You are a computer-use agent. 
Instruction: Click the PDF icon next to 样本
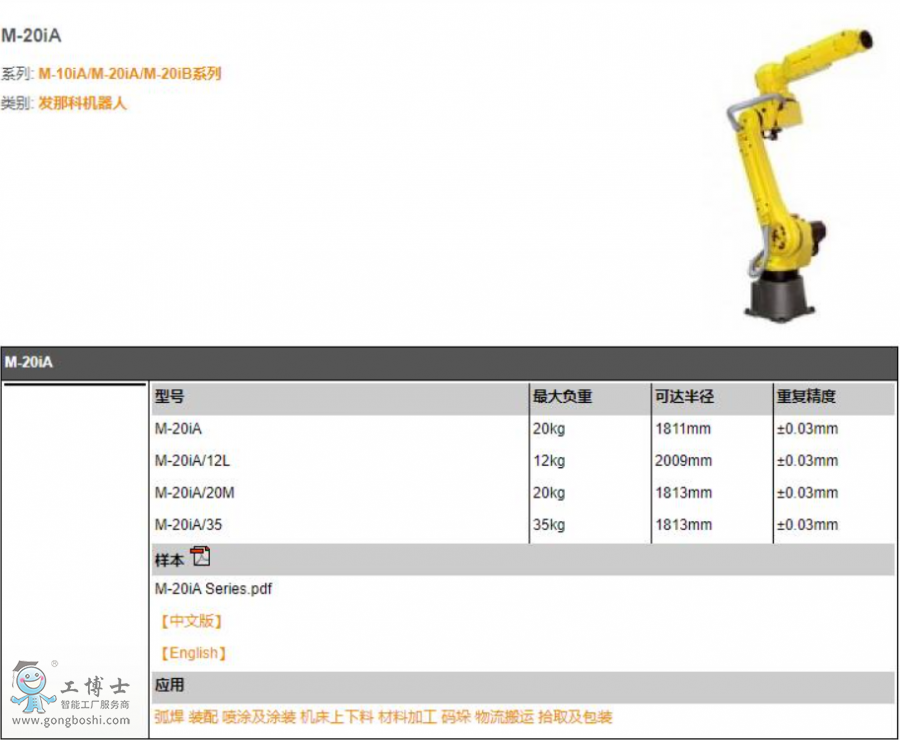click(201, 557)
